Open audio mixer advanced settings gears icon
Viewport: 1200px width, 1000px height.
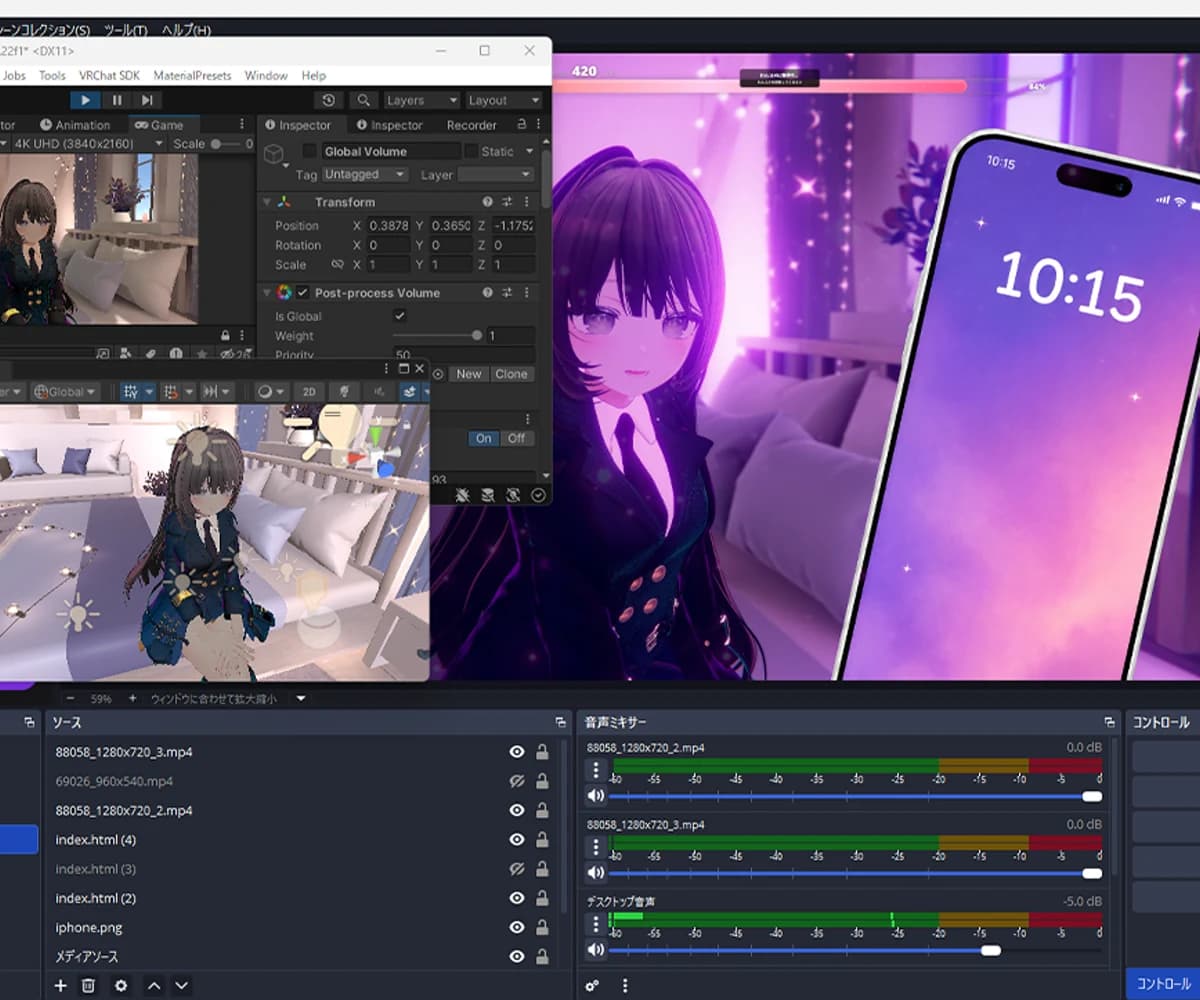click(x=592, y=986)
